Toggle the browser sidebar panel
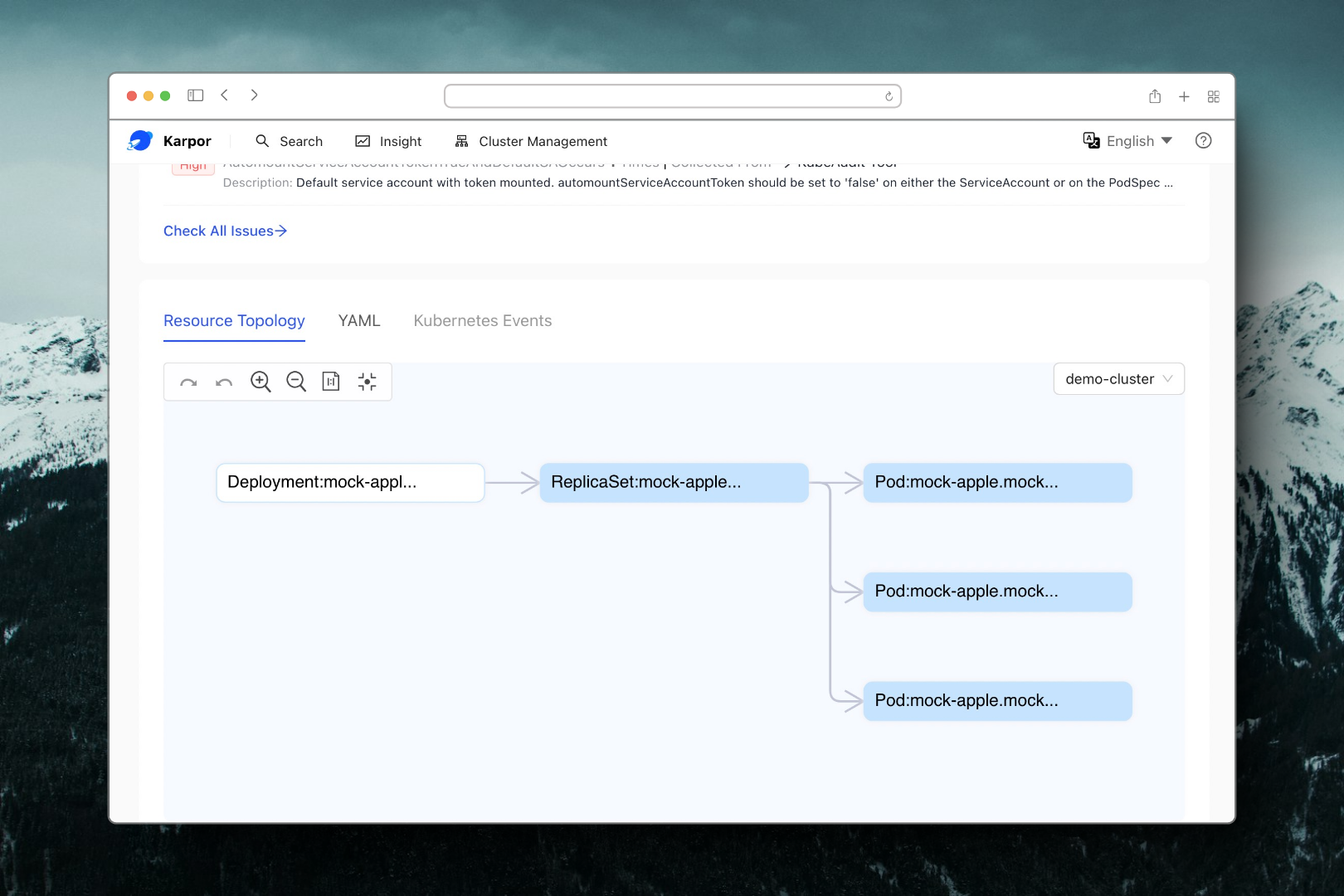 coord(196,95)
